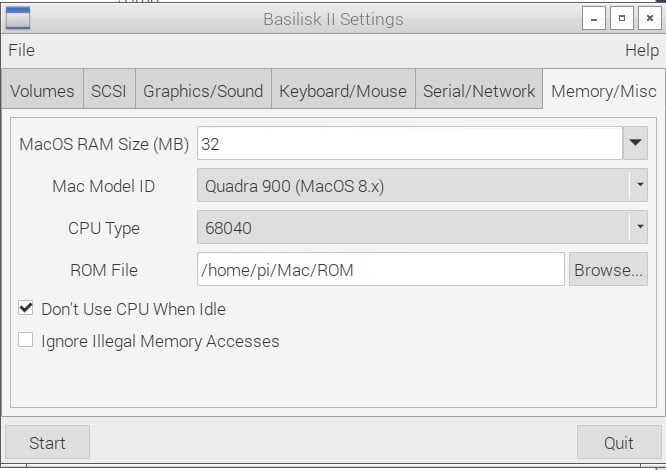The height and width of the screenshot is (470, 666).
Task: Open the Help menu
Action: click(642, 51)
